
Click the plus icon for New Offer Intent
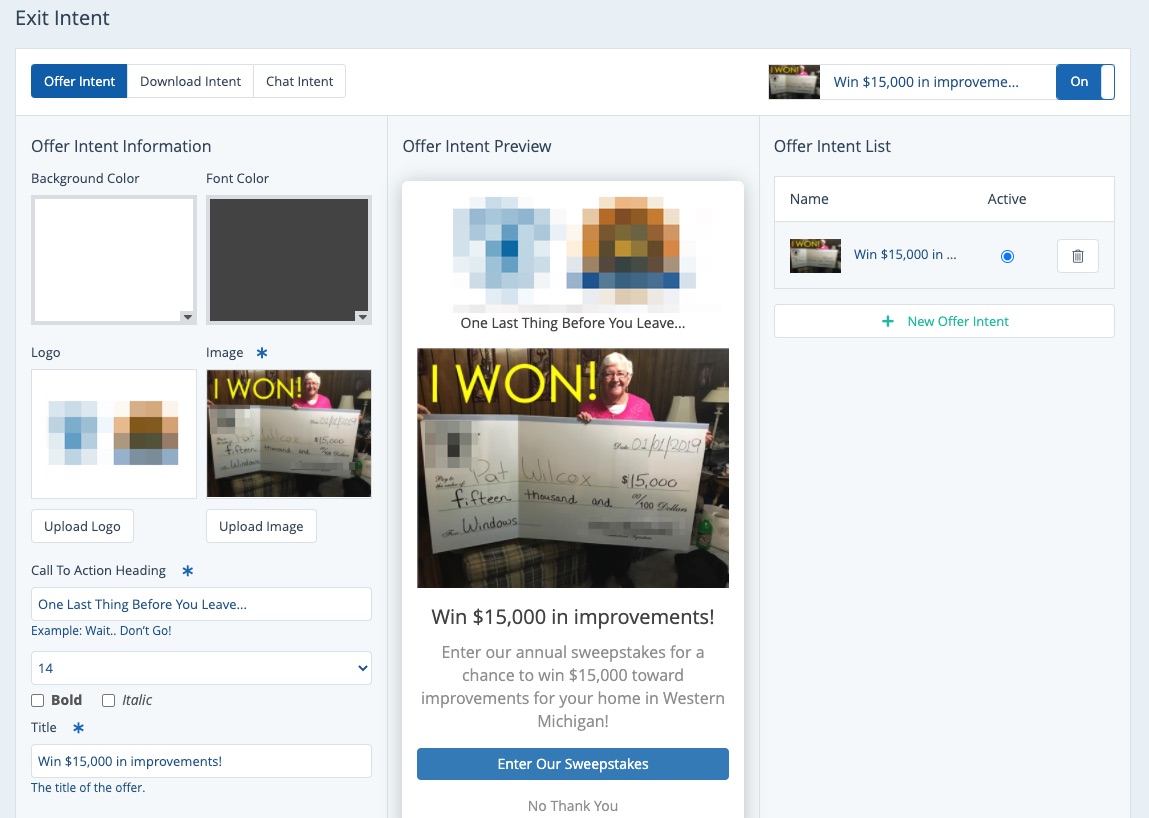point(887,322)
